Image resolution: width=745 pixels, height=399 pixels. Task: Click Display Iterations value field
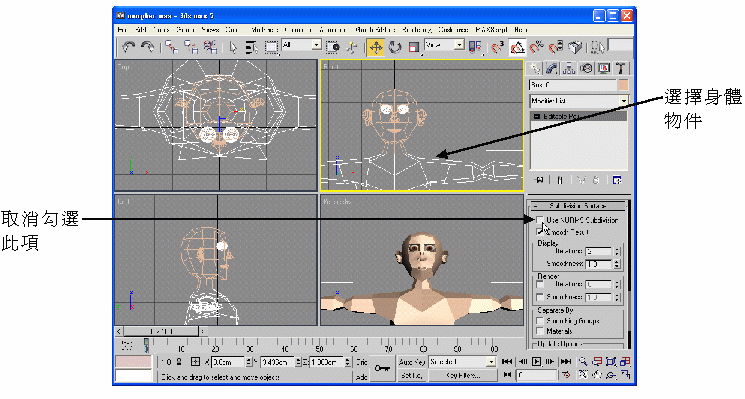coord(599,251)
